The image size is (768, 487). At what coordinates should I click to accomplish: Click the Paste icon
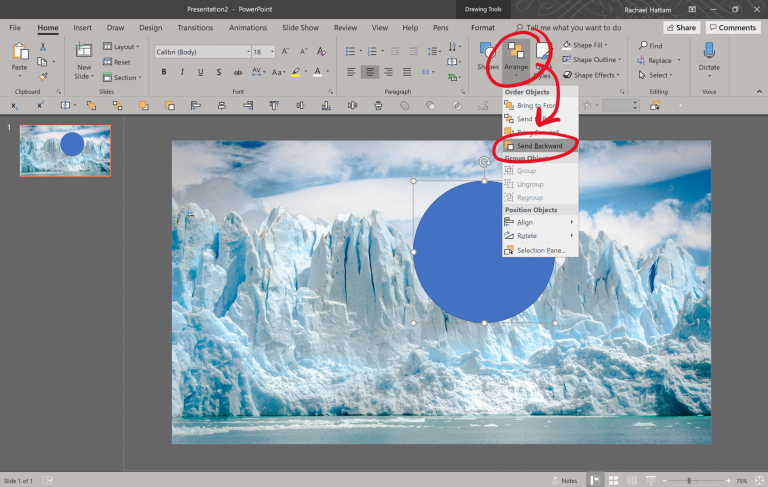[19, 55]
